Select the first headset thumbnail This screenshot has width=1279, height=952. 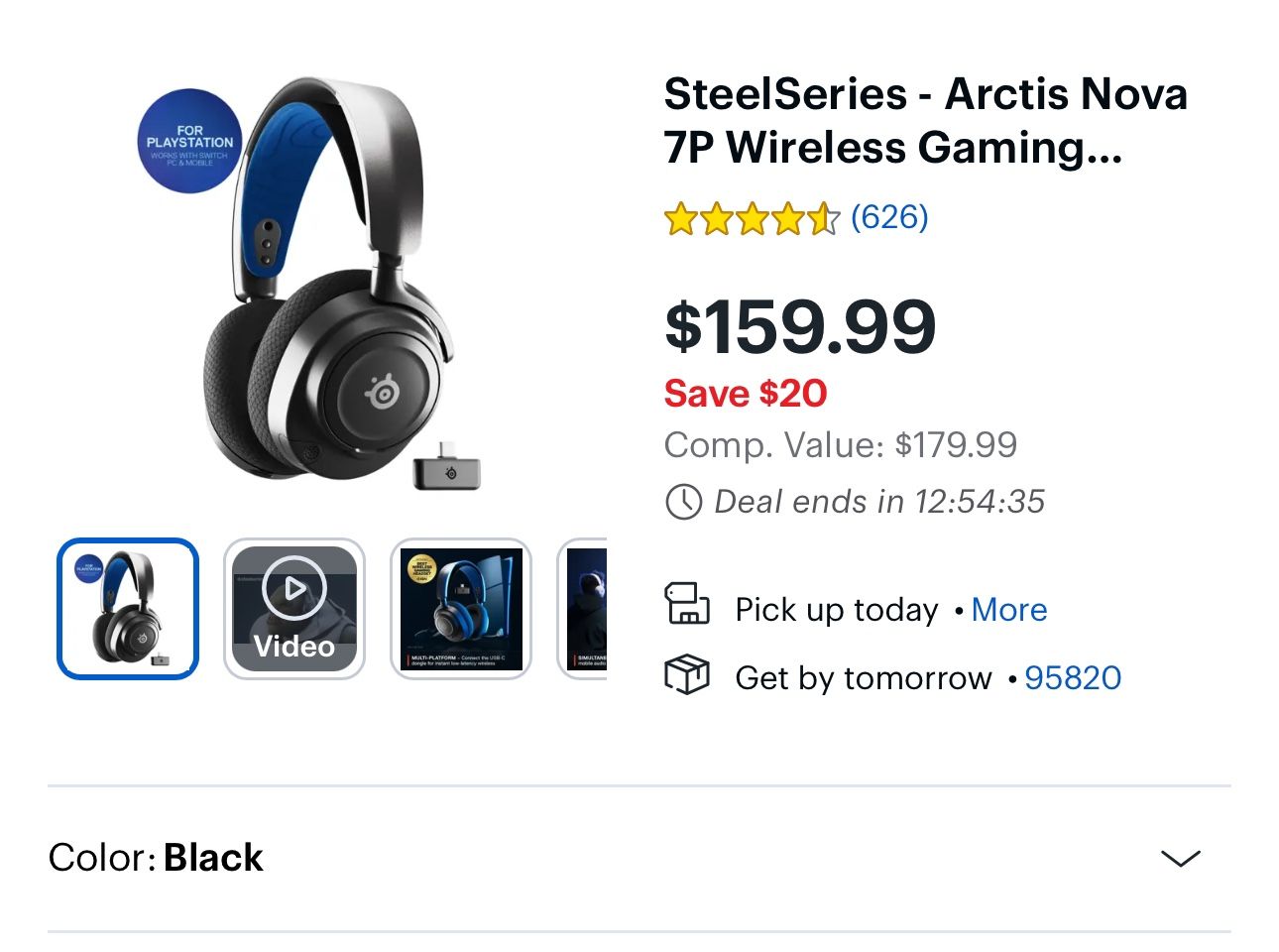pyautogui.click(x=127, y=608)
